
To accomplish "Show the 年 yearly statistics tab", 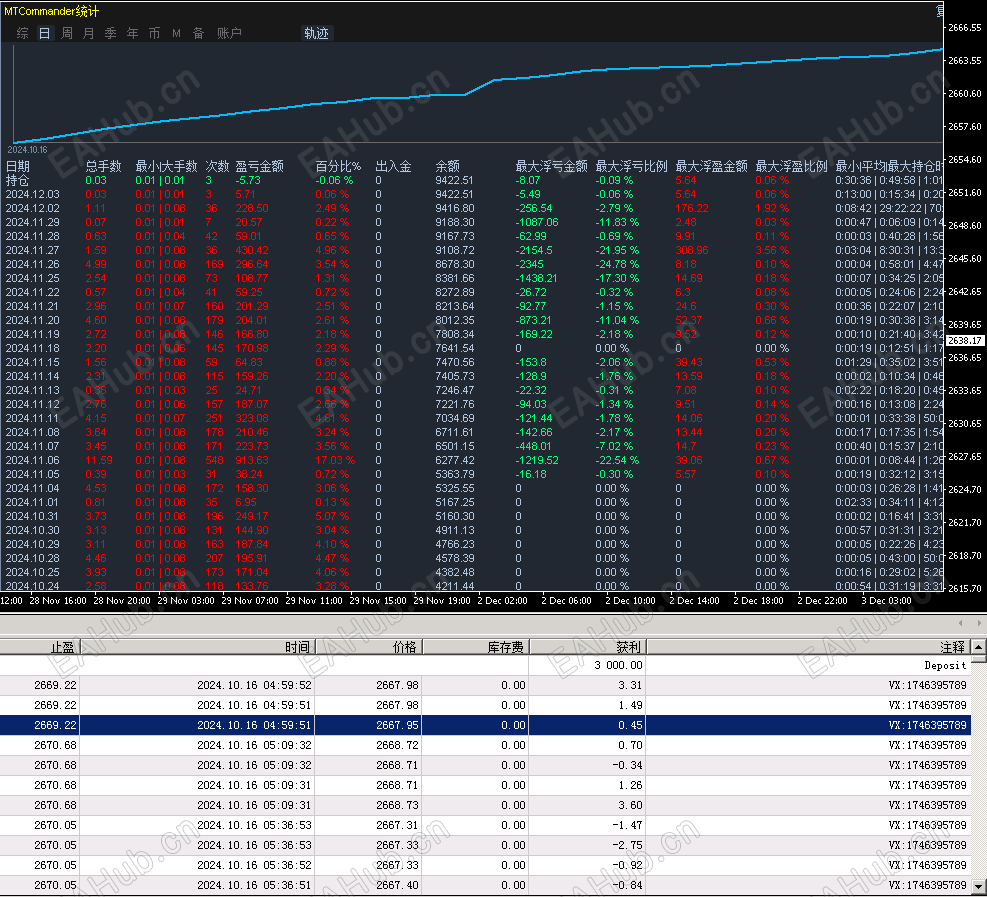I will click(x=133, y=33).
